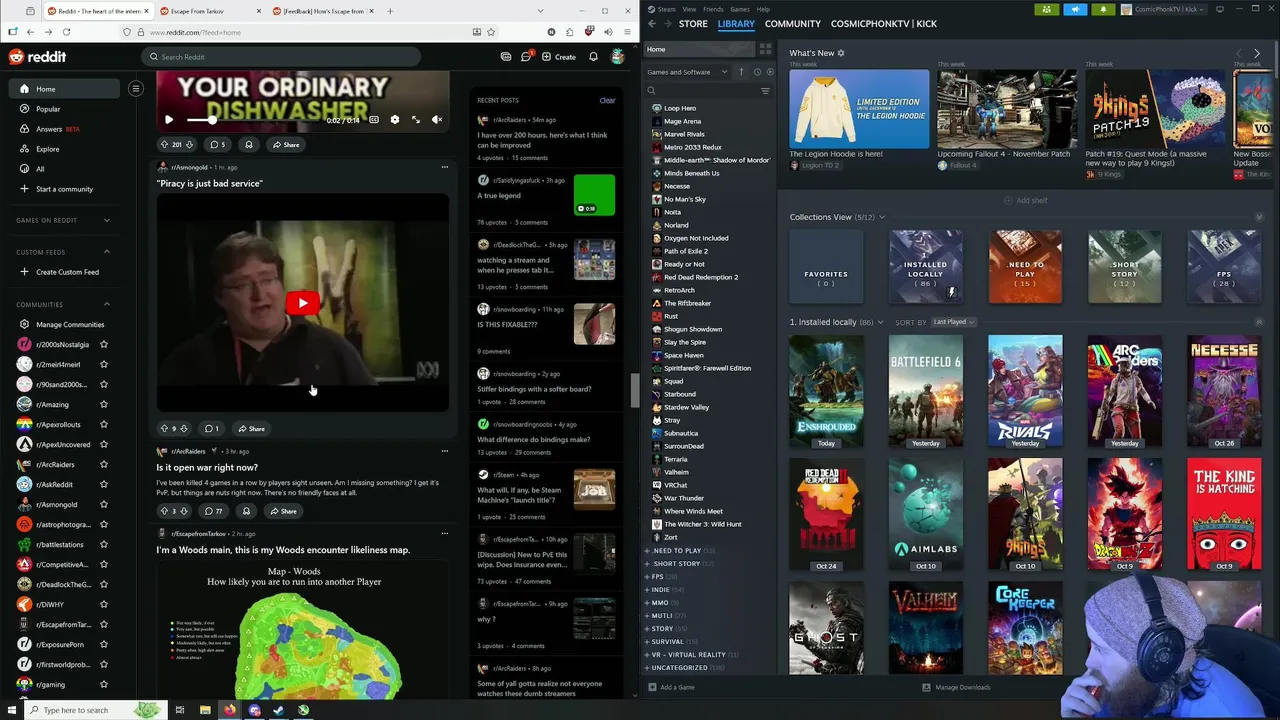Toggle closed captions on dishwasher video

[374, 120]
